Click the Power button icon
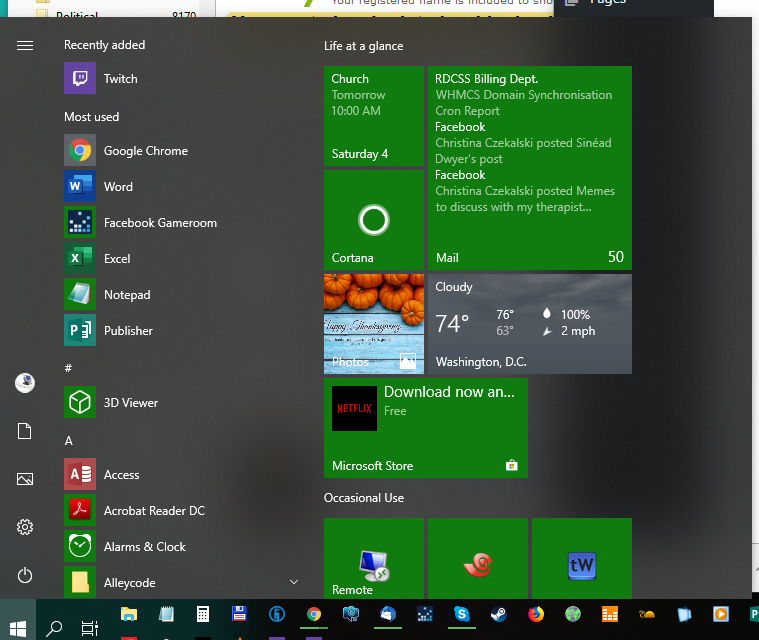 coord(25,575)
